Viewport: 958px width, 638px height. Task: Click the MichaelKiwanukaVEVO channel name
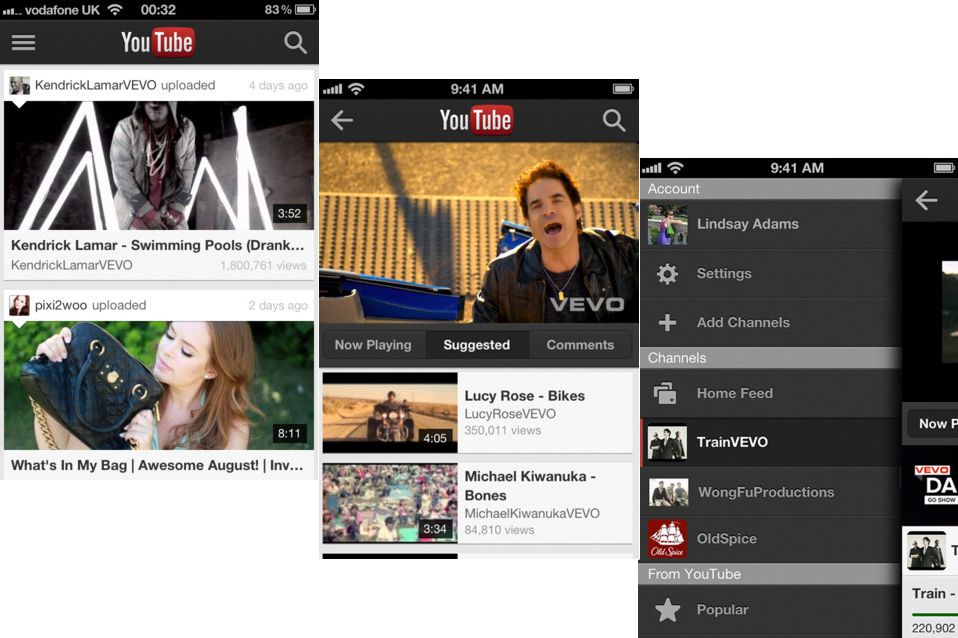click(532, 513)
